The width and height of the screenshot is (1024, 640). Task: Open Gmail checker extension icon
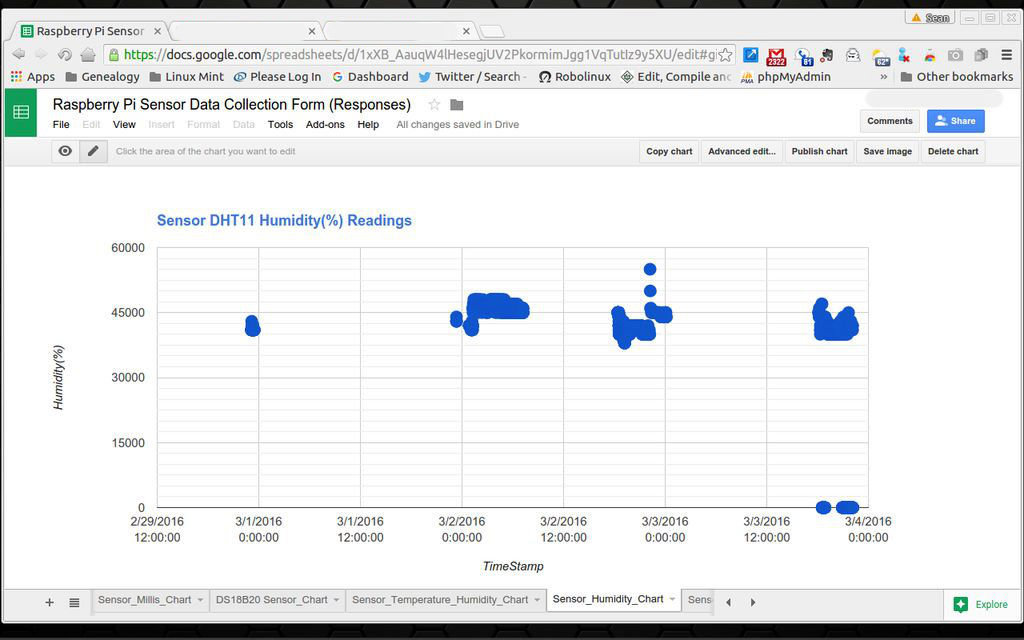pyautogui.click(x=776, y=56)
